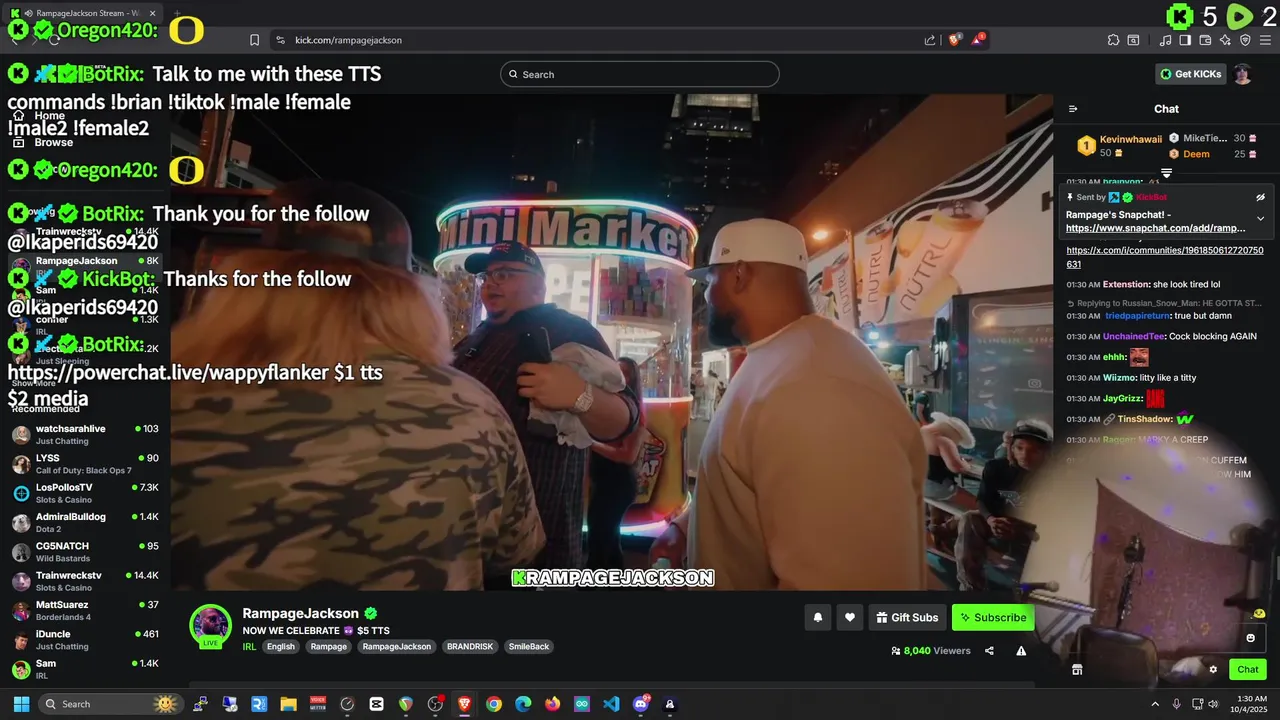Expand the gift leaderboard below Kevinwhawaii

(x=1166, y=173)
